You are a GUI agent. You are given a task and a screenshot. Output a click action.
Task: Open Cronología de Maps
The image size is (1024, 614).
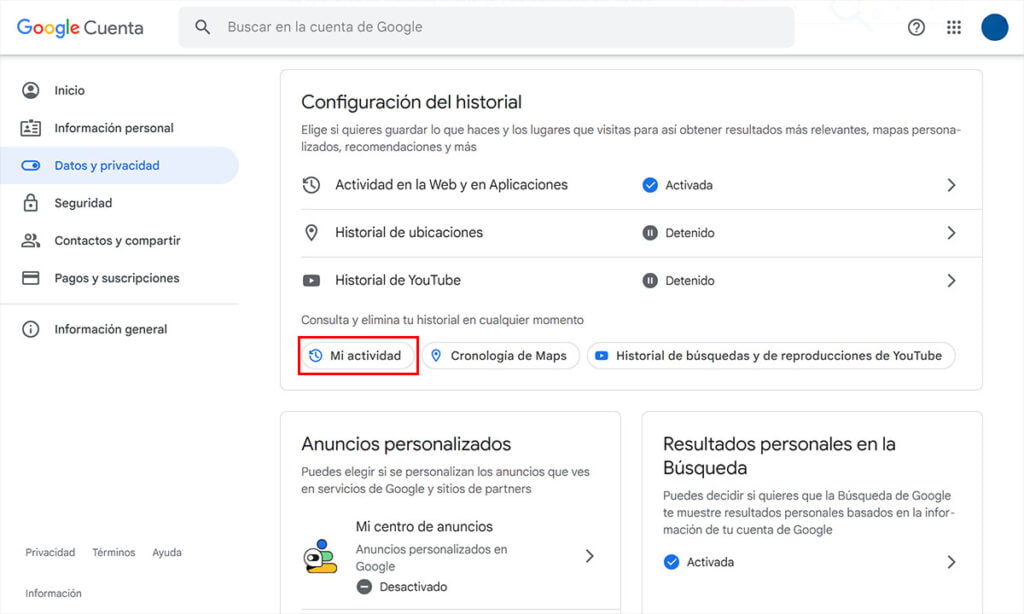pos(501,355)
